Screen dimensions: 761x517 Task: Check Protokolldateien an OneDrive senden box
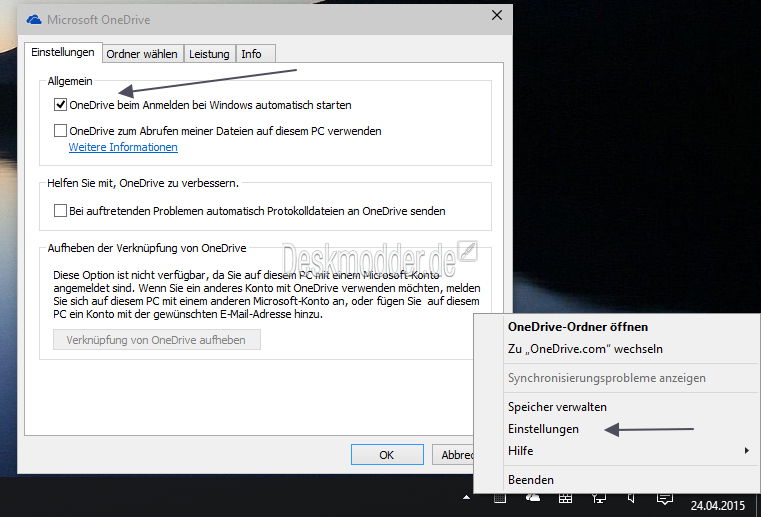click(60, 211)
